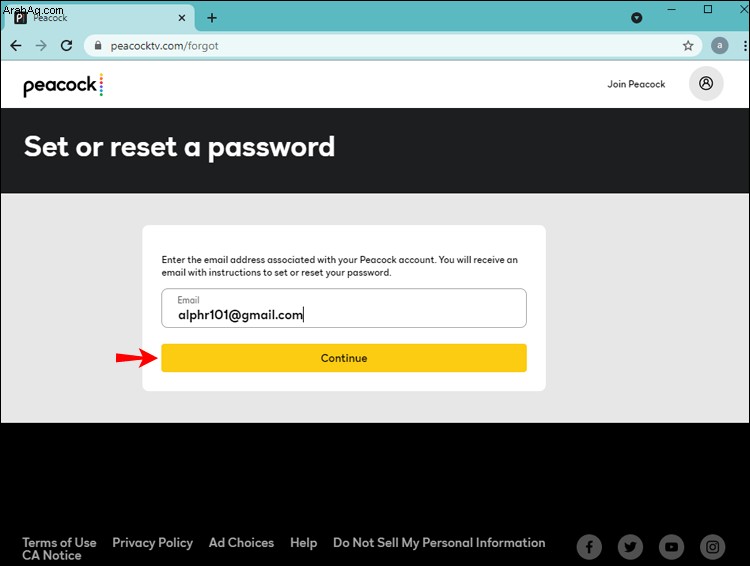This screenshot has height=566, width=750.
Task: Open the tab search dropdown arrow
Action: click(637, 18)
